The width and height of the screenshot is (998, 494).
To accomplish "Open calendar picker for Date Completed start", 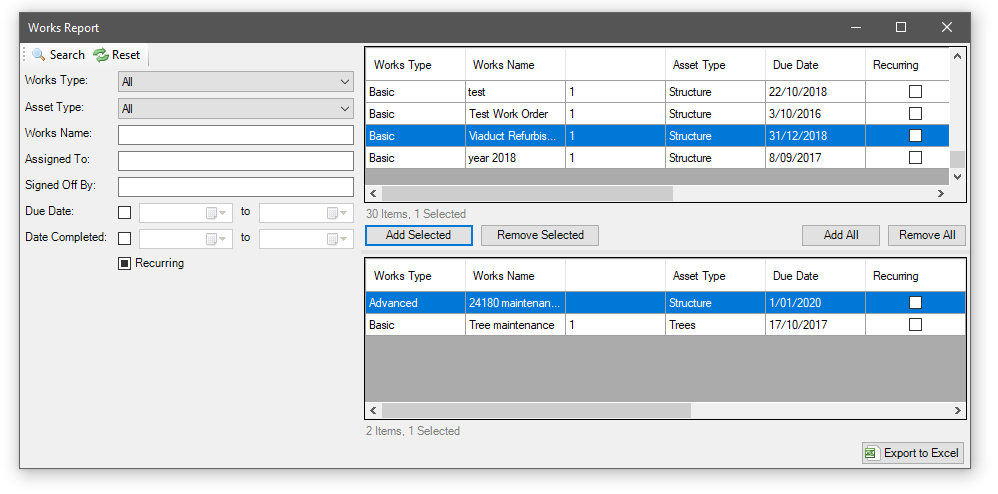I will coord(212,239).
